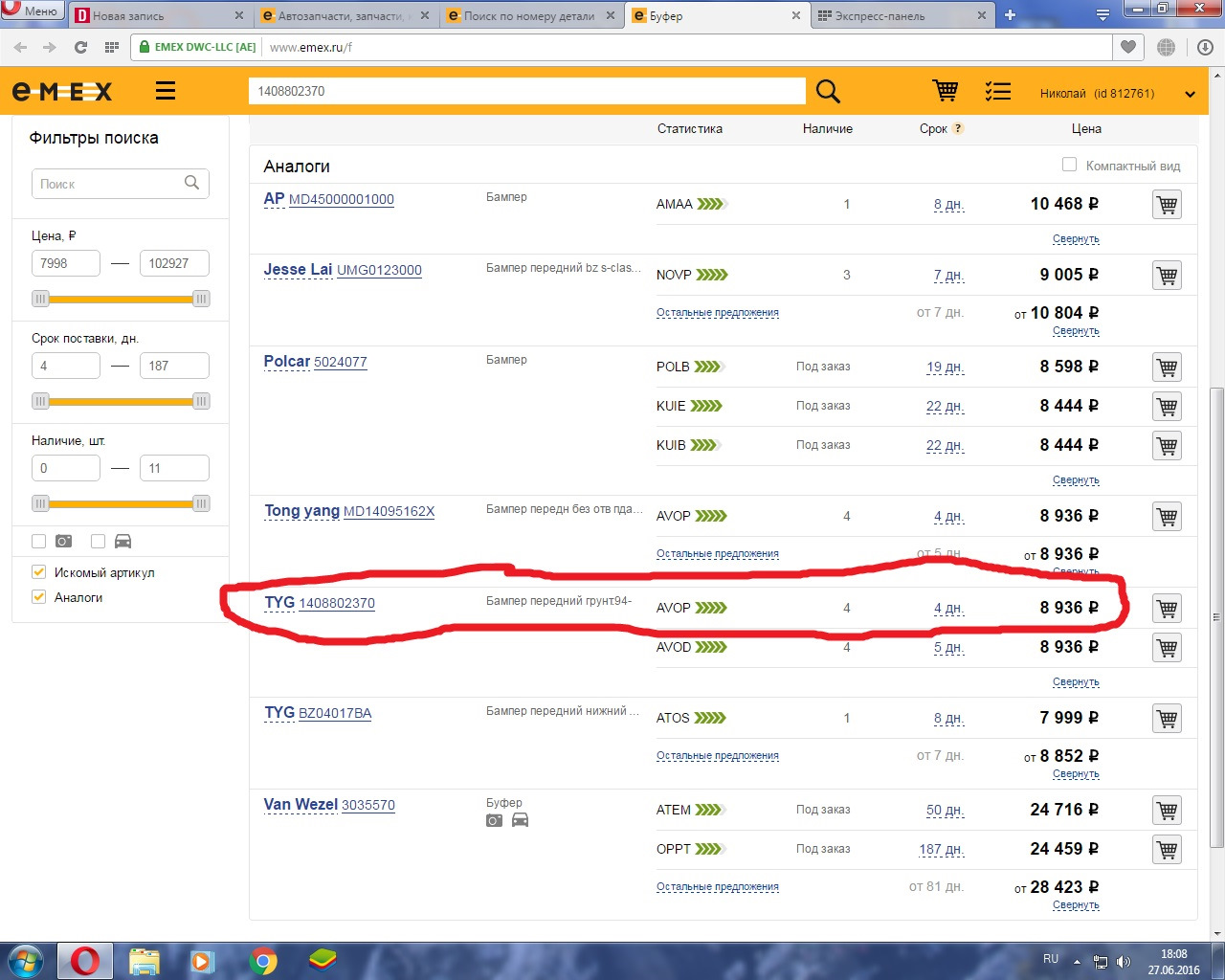Open a new browser tab with the plus button
The width and height of the screenshot is (1225, 980).
(1010, 15)
